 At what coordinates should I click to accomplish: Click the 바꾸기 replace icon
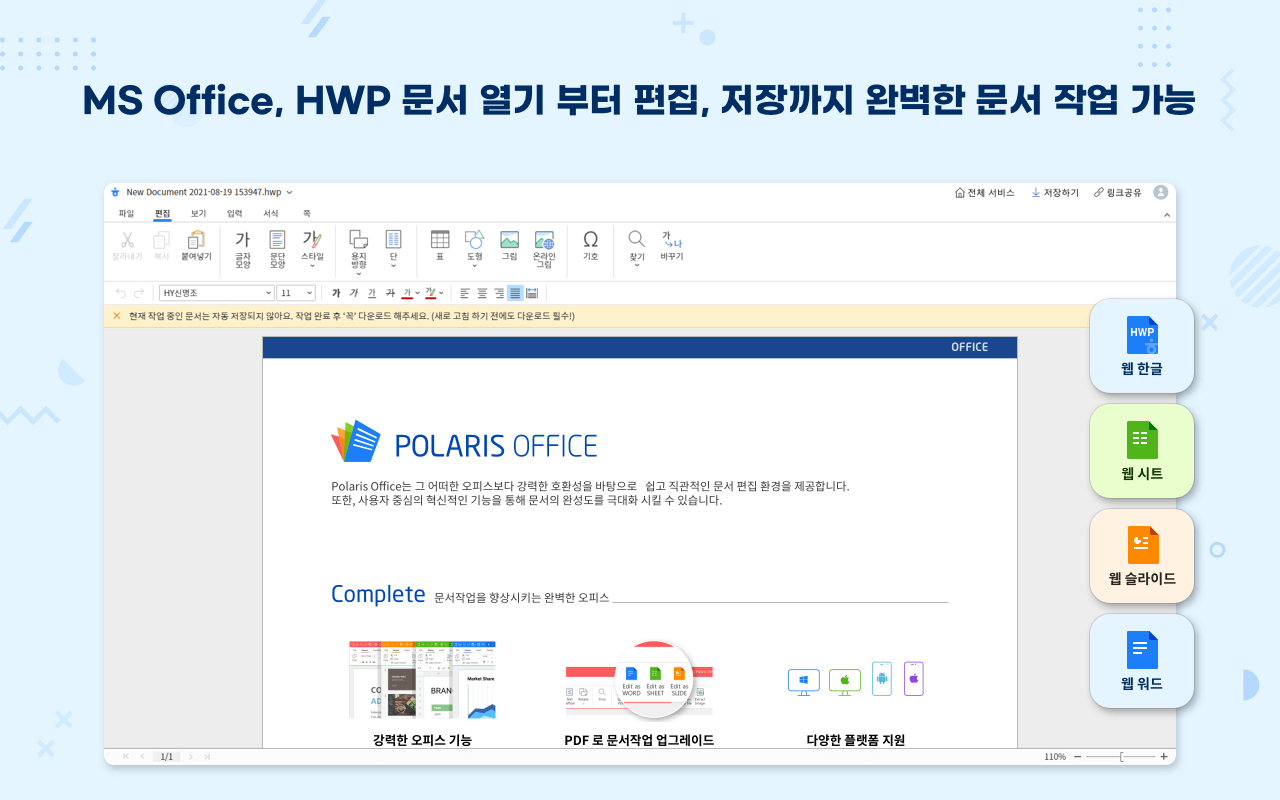pos(671,240)
